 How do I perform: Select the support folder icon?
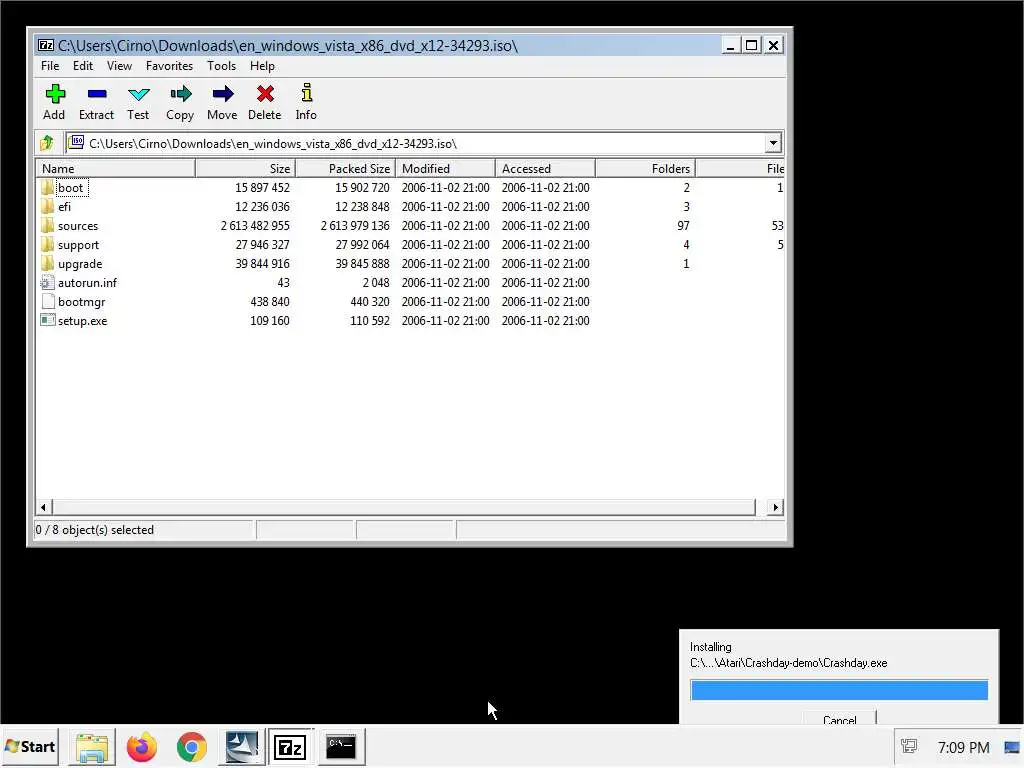(47, 245)
